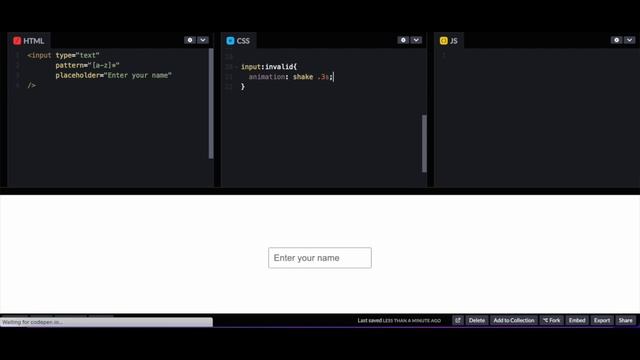640x360 pixels.
Task: Click the CSS editor vertical scrollbar
Action: [424, 143]
